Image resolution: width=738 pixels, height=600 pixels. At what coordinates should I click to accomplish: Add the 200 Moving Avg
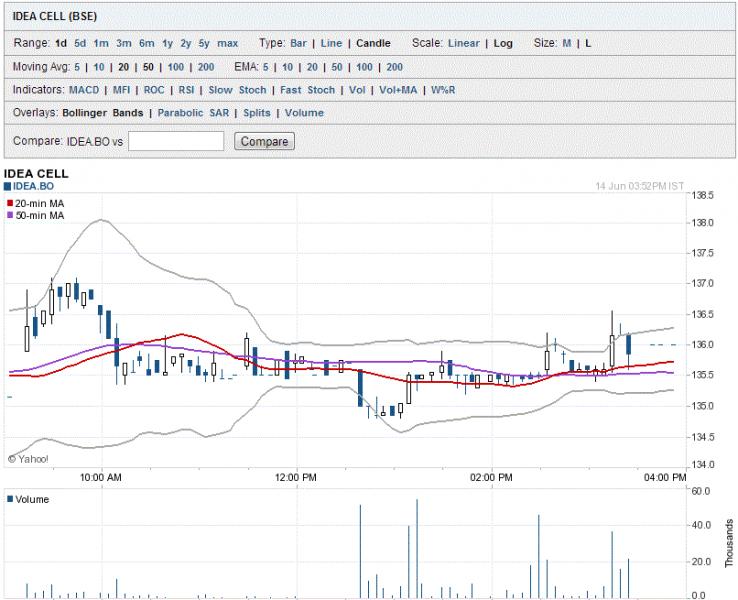206,67
